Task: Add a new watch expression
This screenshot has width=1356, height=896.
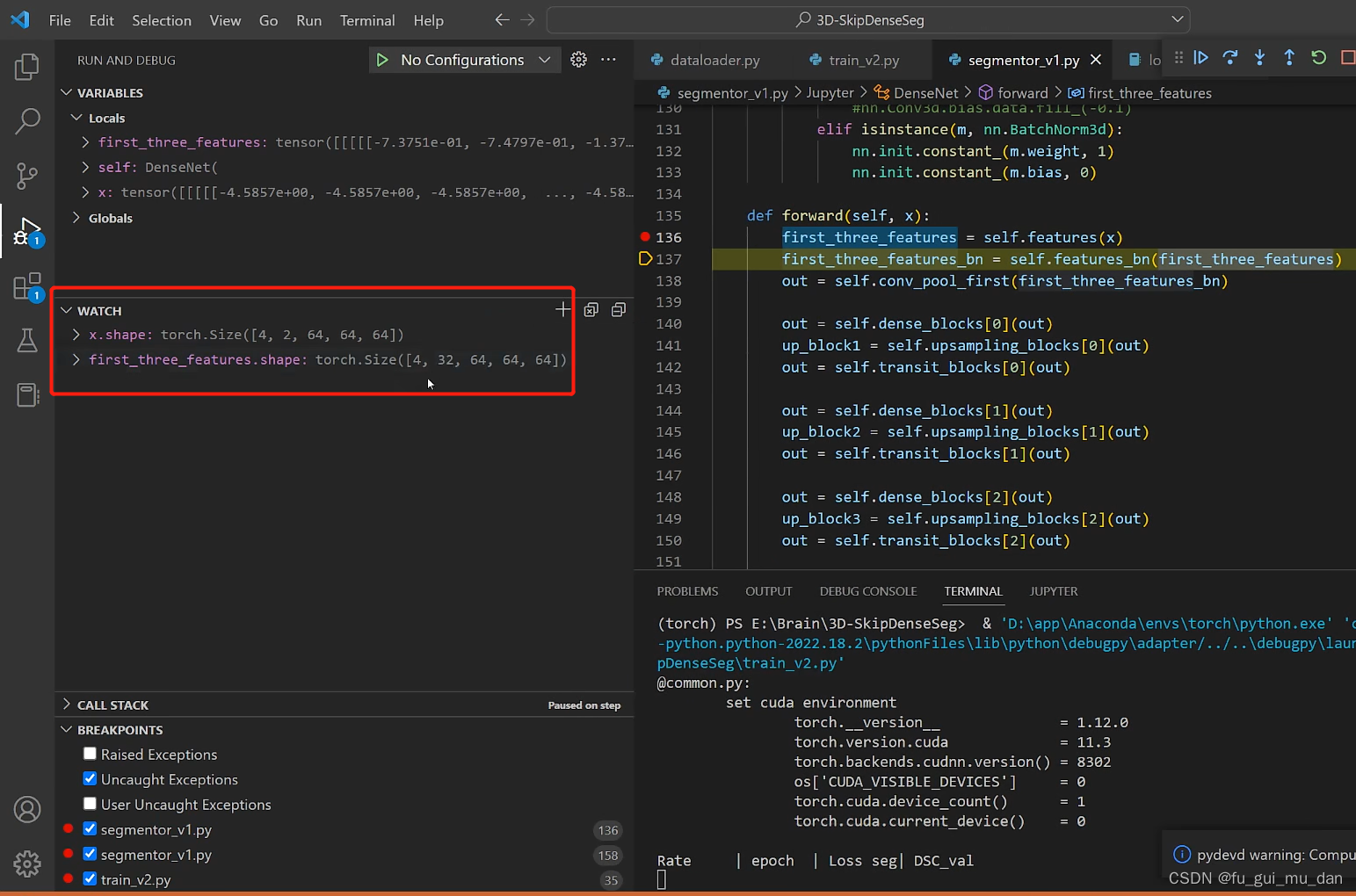Action: pyautogui.click(x=563, y=309)
